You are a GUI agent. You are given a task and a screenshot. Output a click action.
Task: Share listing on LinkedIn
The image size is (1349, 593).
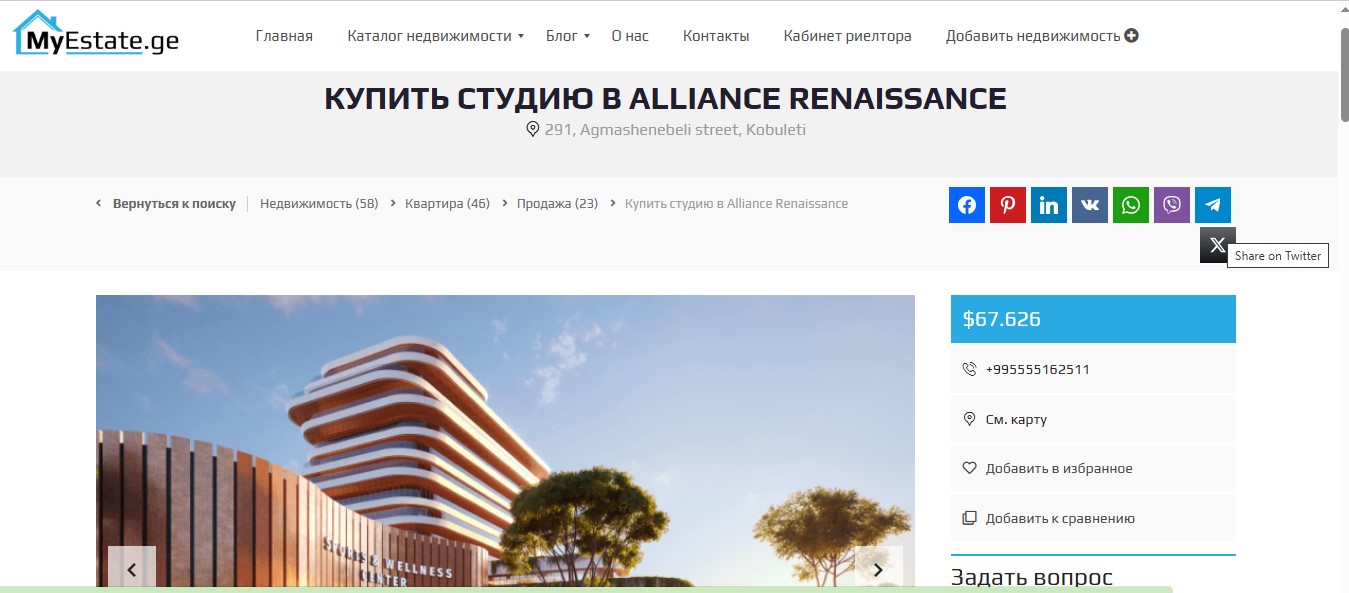tap(1049, 205)
